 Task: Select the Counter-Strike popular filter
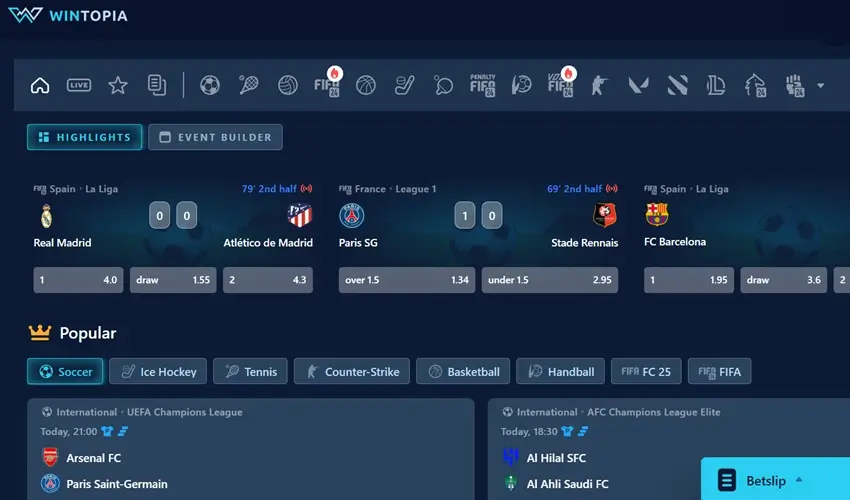click(x=352, y=371)
